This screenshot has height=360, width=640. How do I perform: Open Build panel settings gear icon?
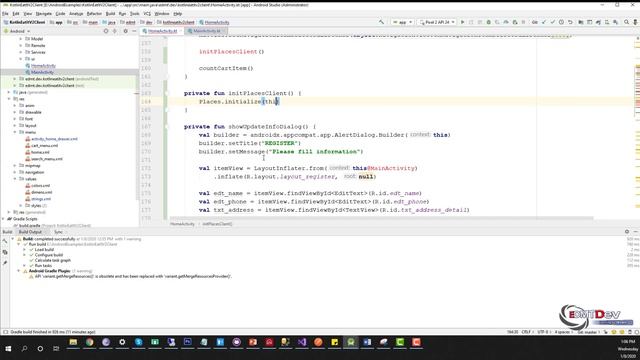(627, 231)
